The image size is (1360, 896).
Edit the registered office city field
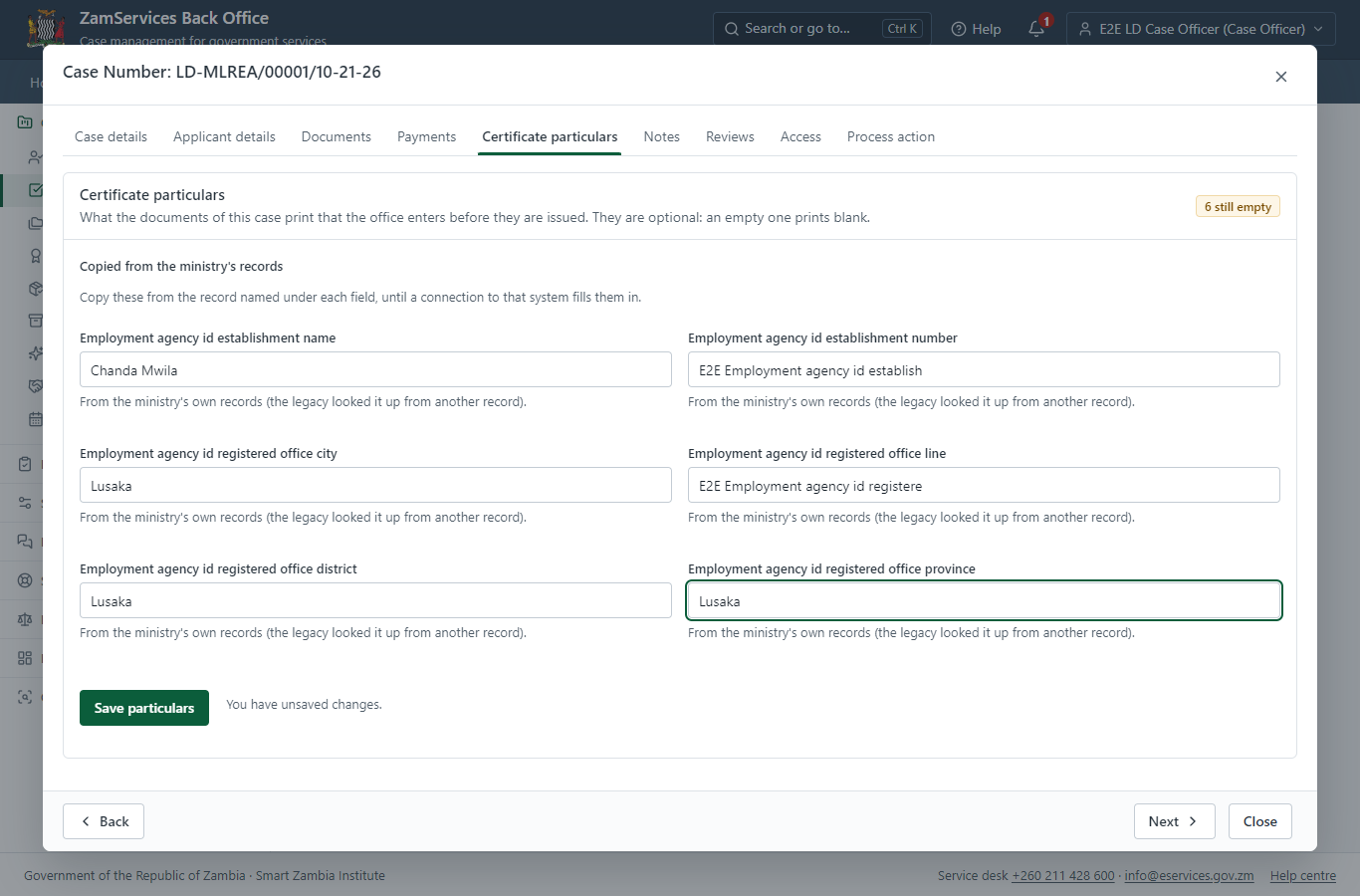(x=375, y=485)
